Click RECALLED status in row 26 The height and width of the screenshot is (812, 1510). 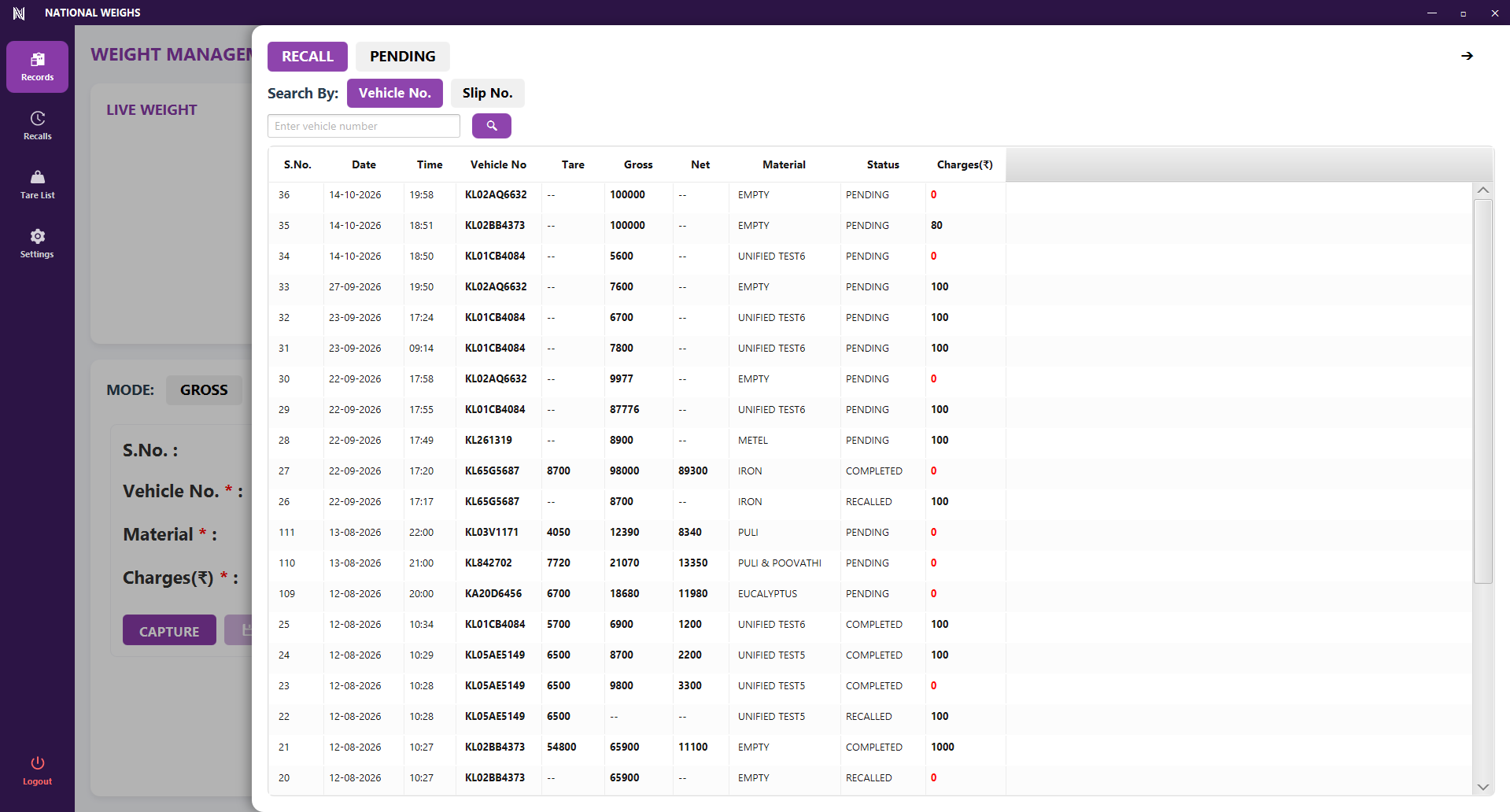point(869,502)
